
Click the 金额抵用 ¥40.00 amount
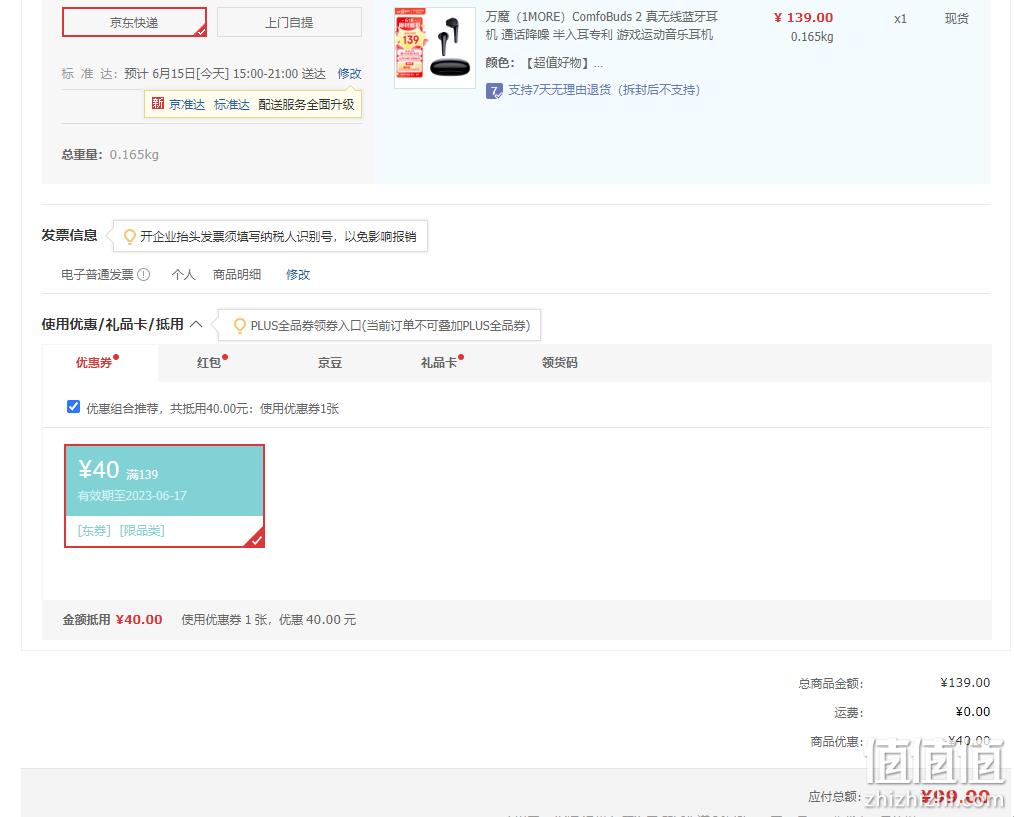click(139, 620)
